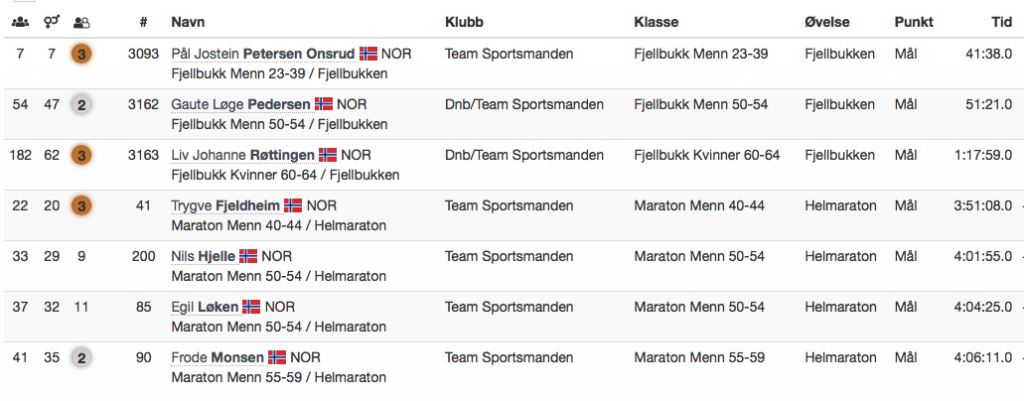Click the class placement icon header
Screen dimensions: 1024x401
tap(82, 22)
